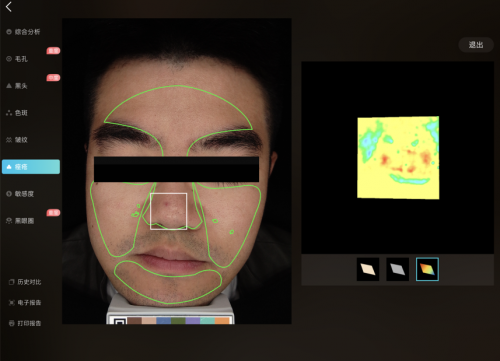Click the 敏感度 sensitivity icon
The image size is (500, 361).
9,194
